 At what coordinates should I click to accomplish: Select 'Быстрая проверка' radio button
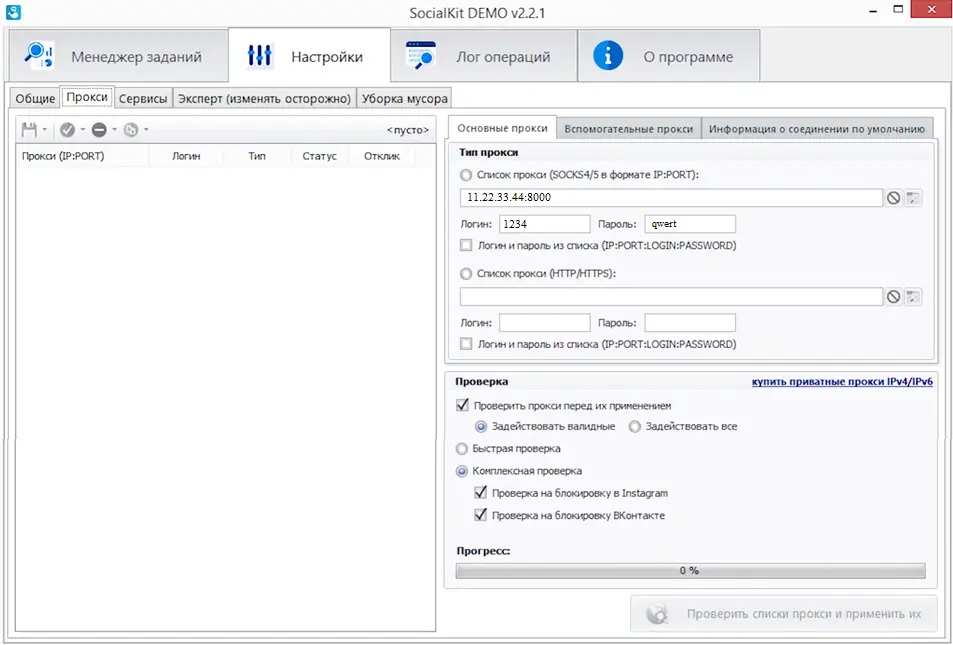462,449
